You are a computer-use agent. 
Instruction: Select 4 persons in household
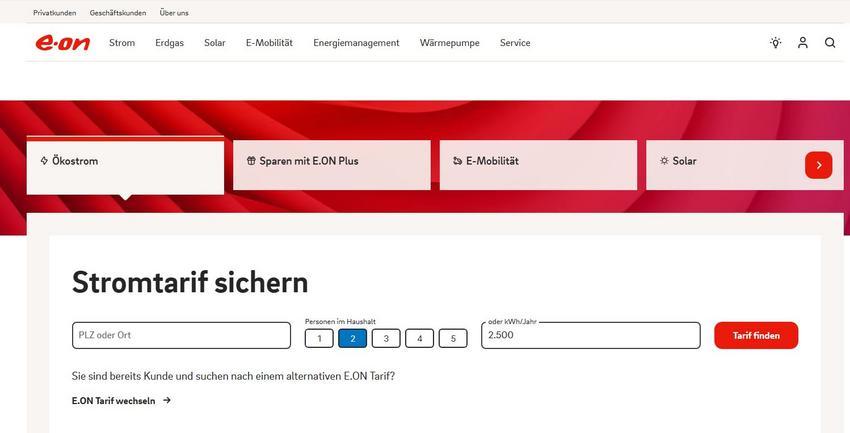coord(420,339)
